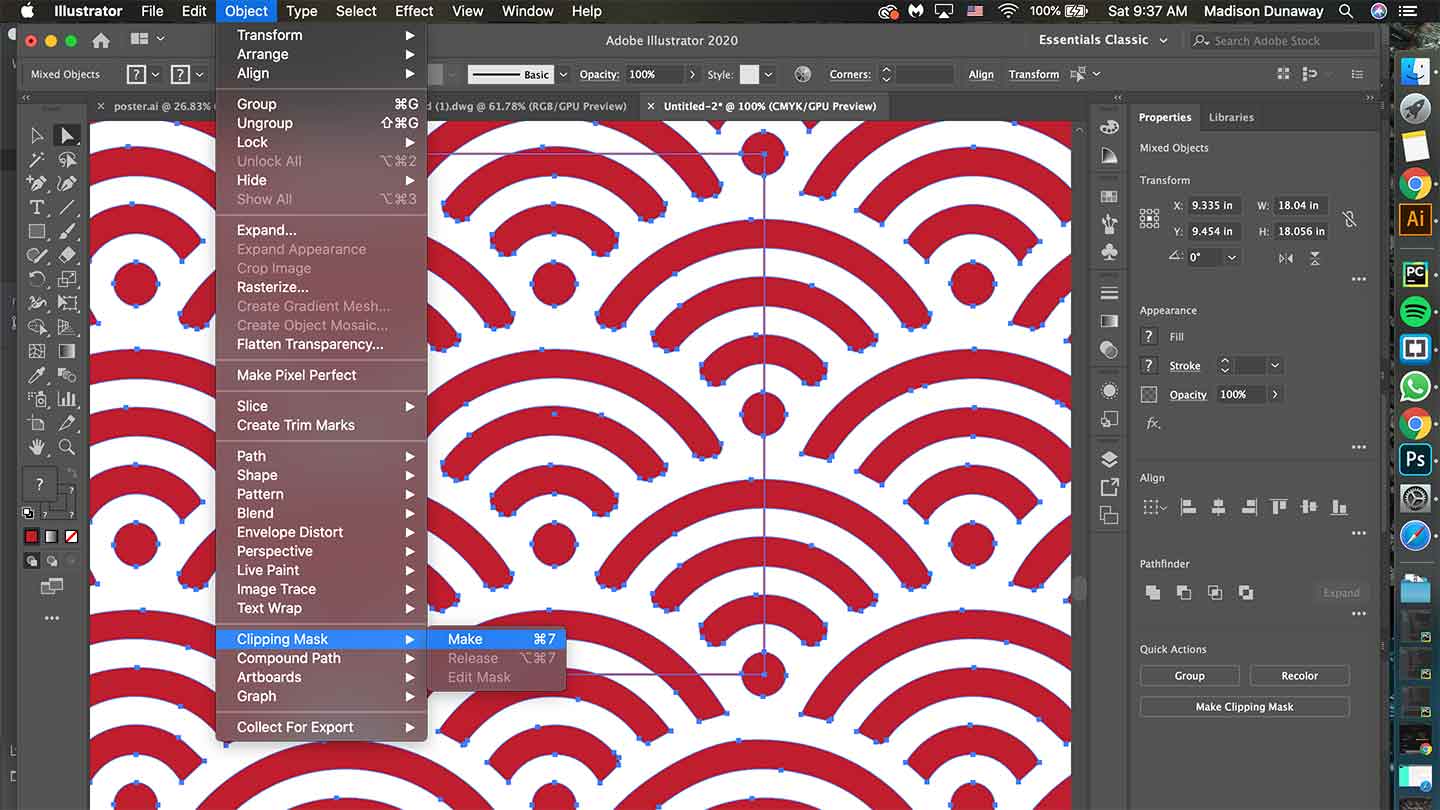This screenshot has width=1440, height=810.
Task: Open the Stroke link in Appearance
Action: coord(1185,366)
